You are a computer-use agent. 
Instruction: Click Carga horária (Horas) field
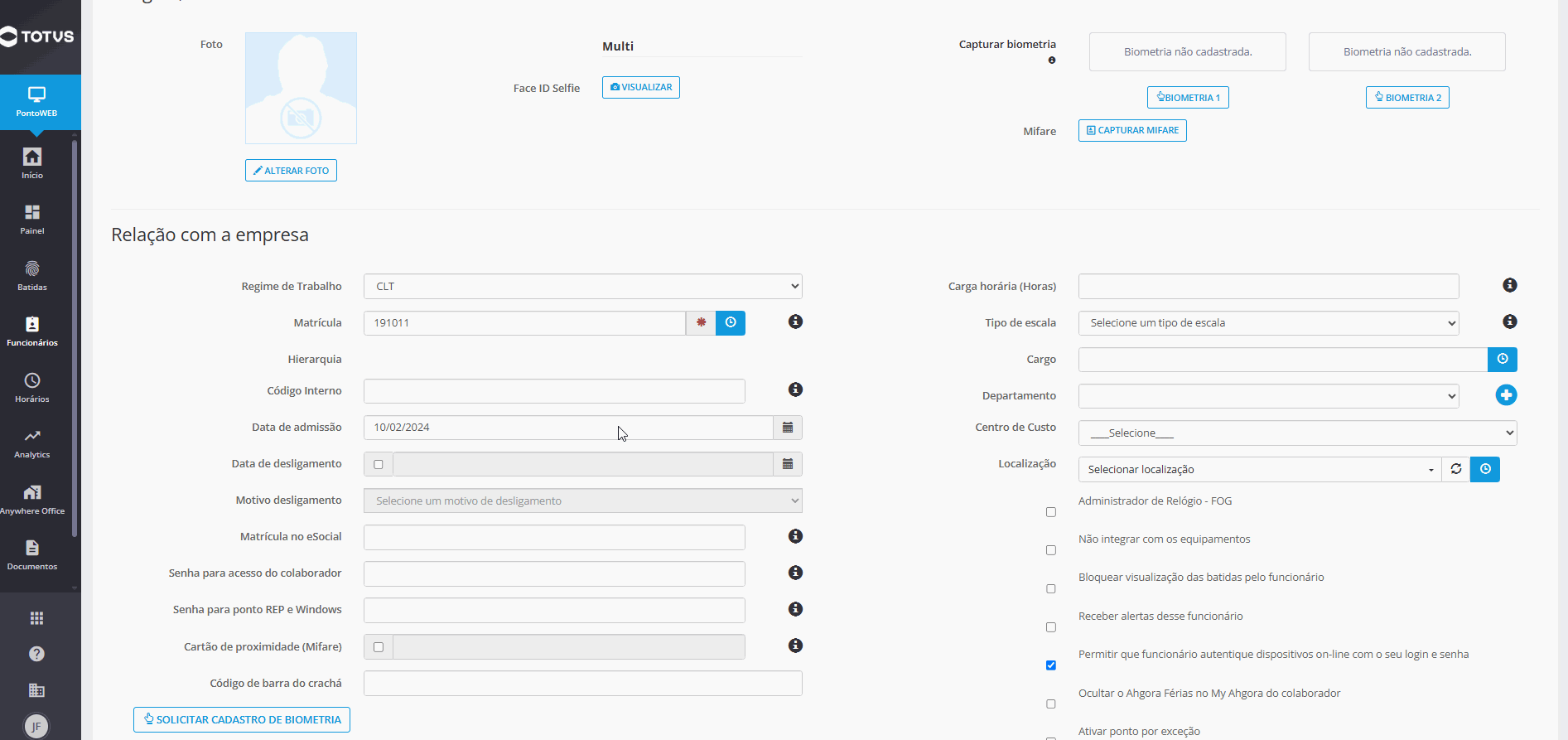click(1269, 286)
